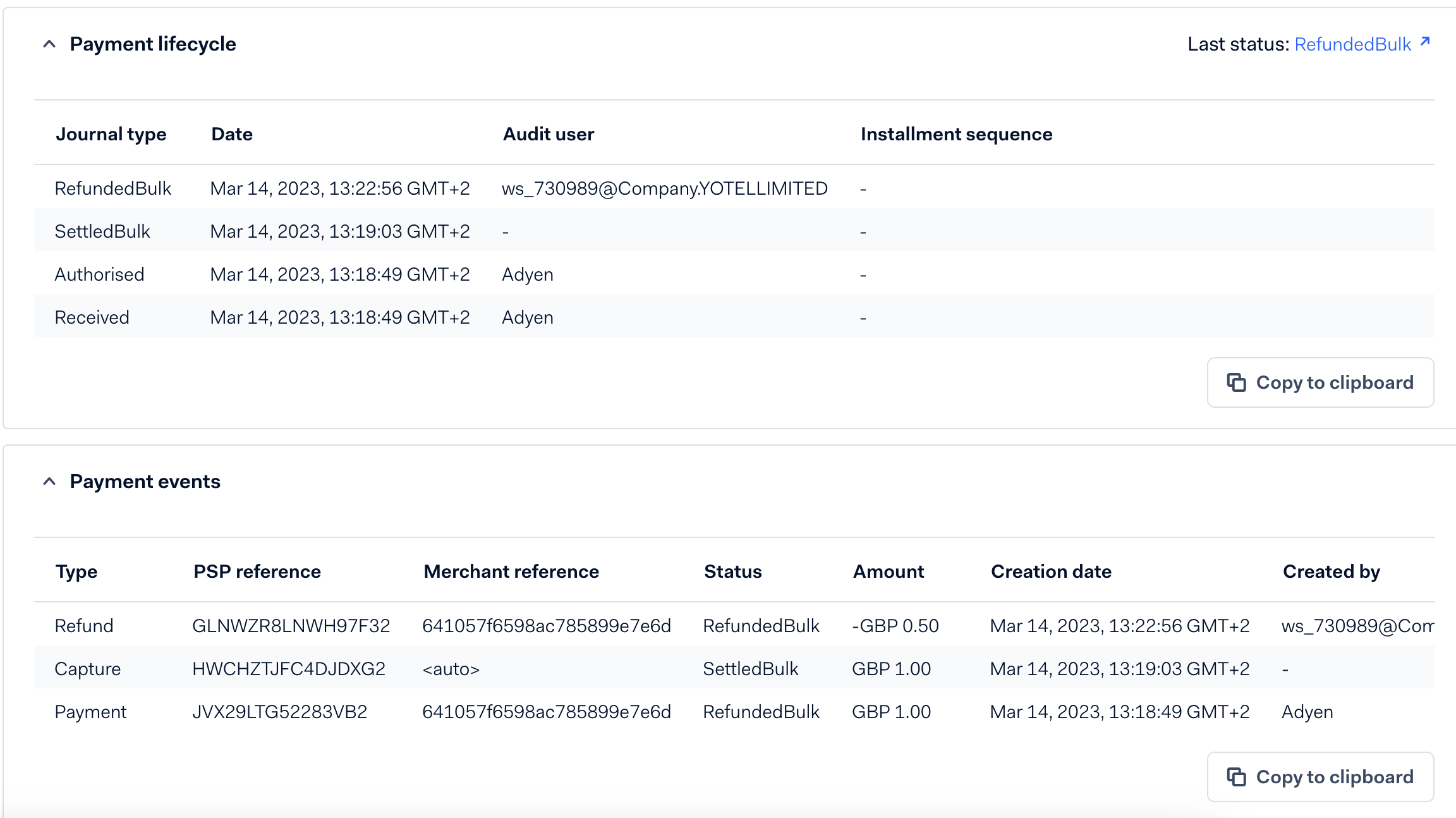
Task: Collapse the Payment events section chevron
Action: [x=49, y=481]
